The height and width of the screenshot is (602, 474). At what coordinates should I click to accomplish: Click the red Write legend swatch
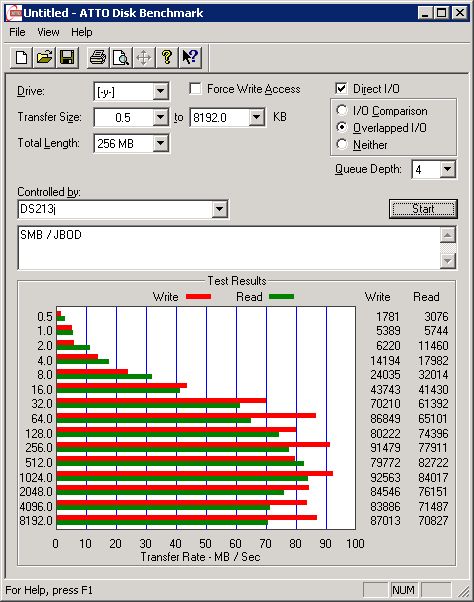(x=198, y=297)
